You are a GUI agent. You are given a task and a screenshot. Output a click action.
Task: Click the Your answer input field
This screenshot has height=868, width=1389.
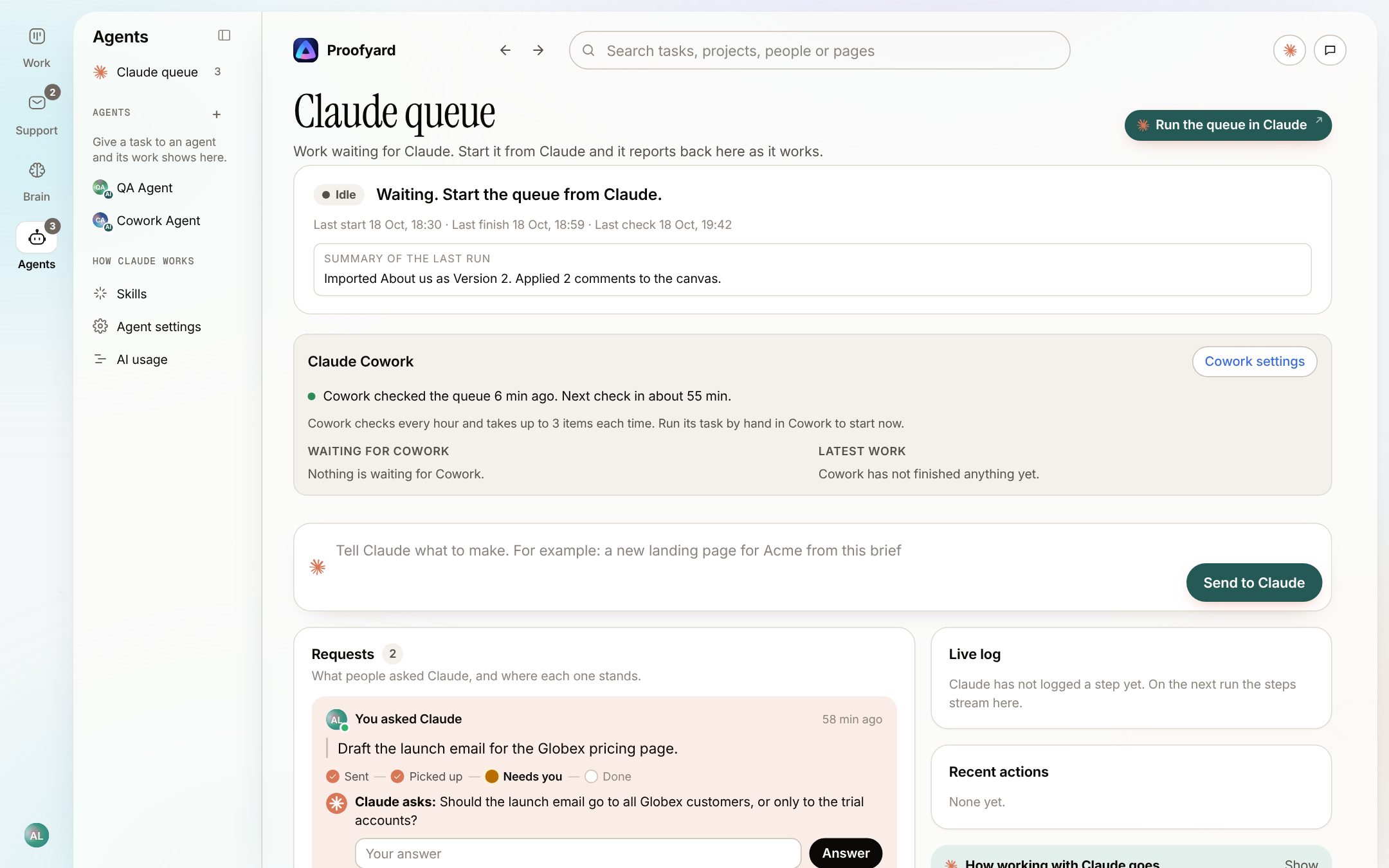point(578,853)
